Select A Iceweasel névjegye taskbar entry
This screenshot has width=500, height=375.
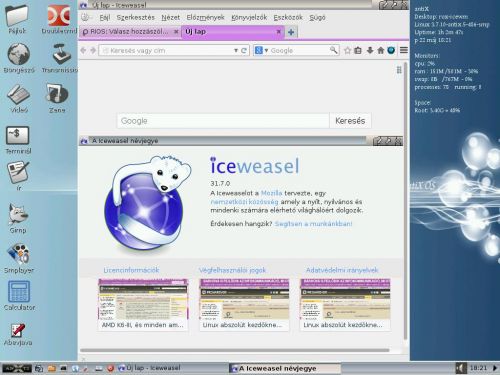click(x=285, y=368)
